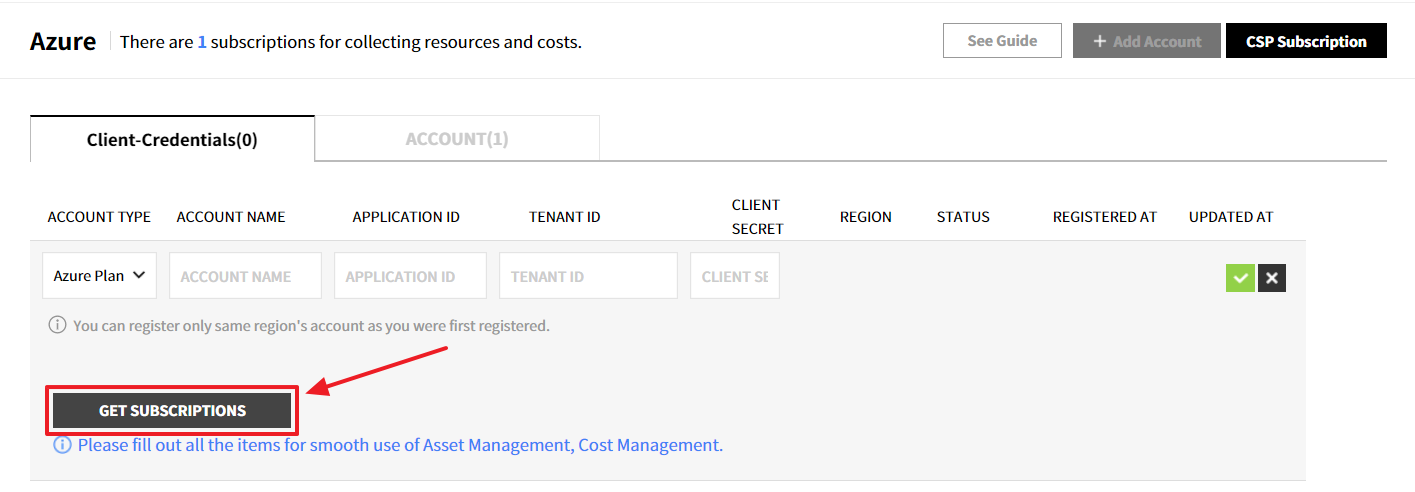This screenshot has width=1415, height=492.
Task: Open the ACCOUNT(1) tab
Action: [457, 139]
